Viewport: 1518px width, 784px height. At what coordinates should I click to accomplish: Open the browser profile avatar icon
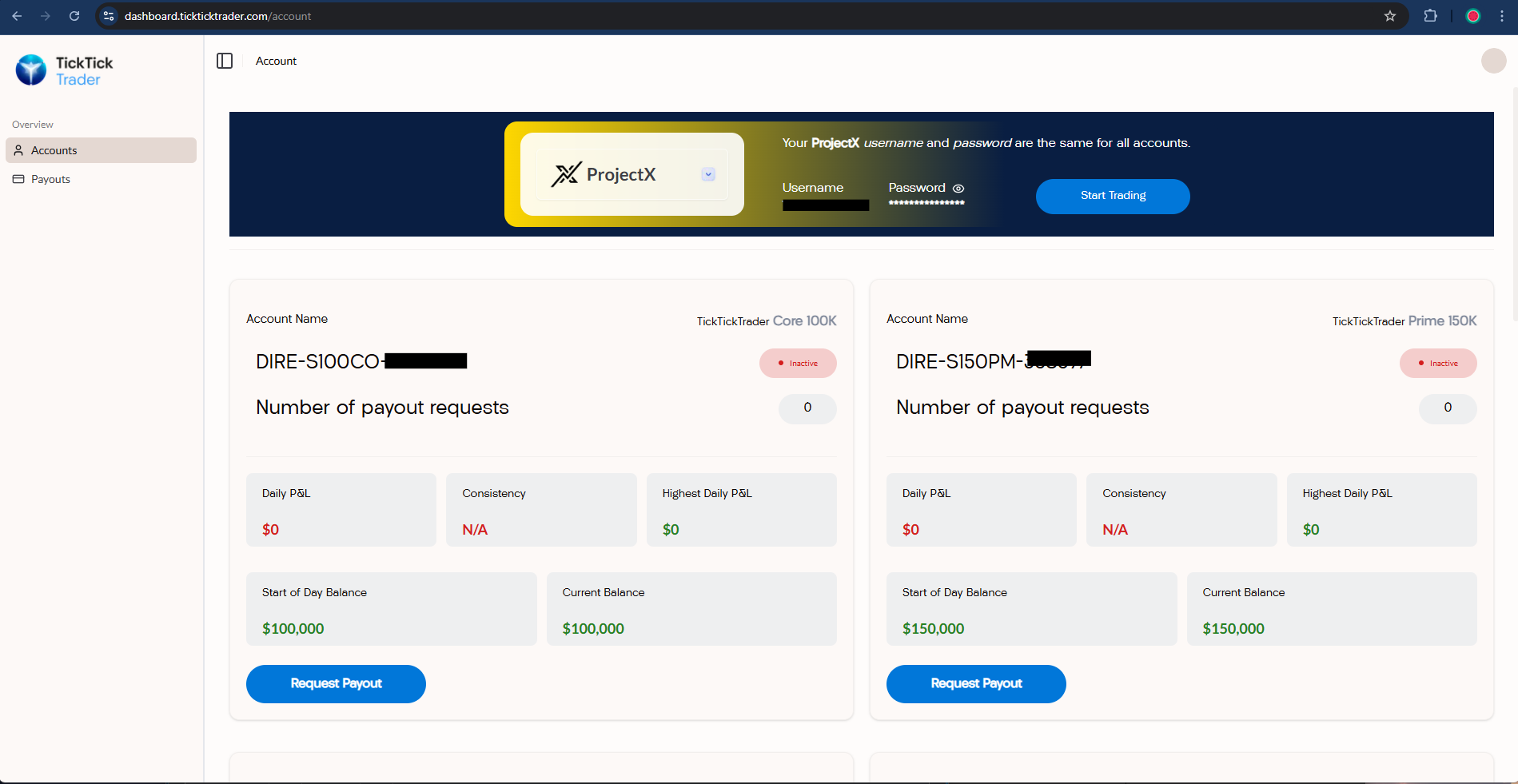1473,16
